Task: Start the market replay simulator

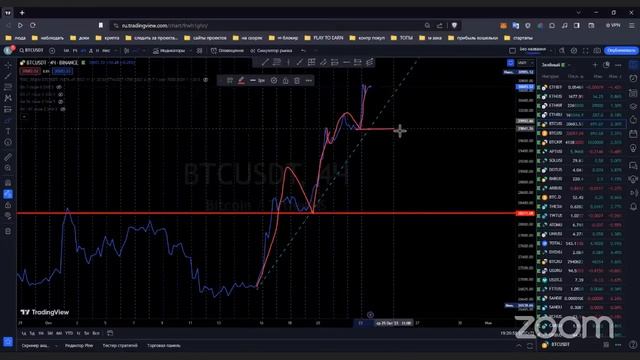Action: [x=271, y=51]
